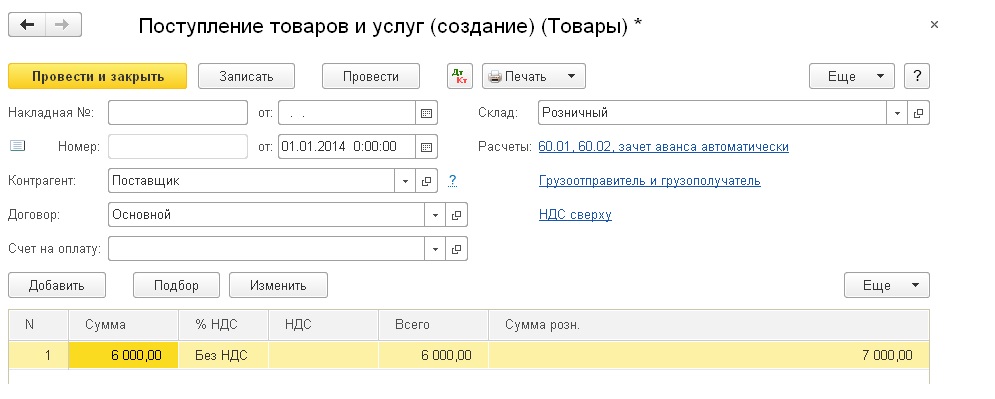Open Склад Розничный in new form

(918, 113)
